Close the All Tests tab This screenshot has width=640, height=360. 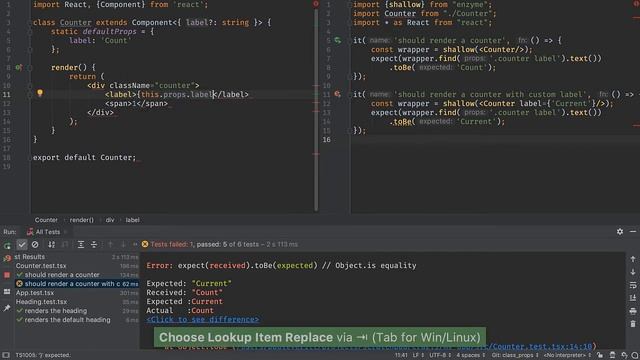click(65, 232)
